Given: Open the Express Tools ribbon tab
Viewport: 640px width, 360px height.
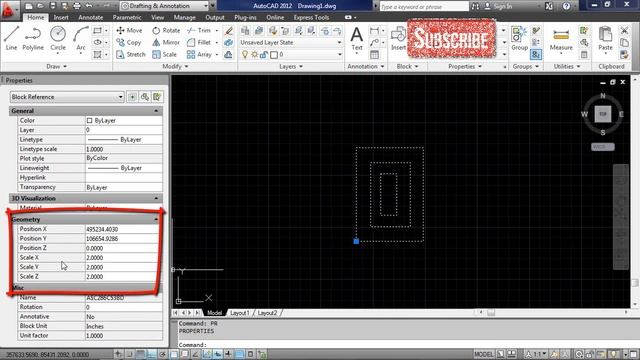Looking at the screenshot, I should tap(311, 18).
